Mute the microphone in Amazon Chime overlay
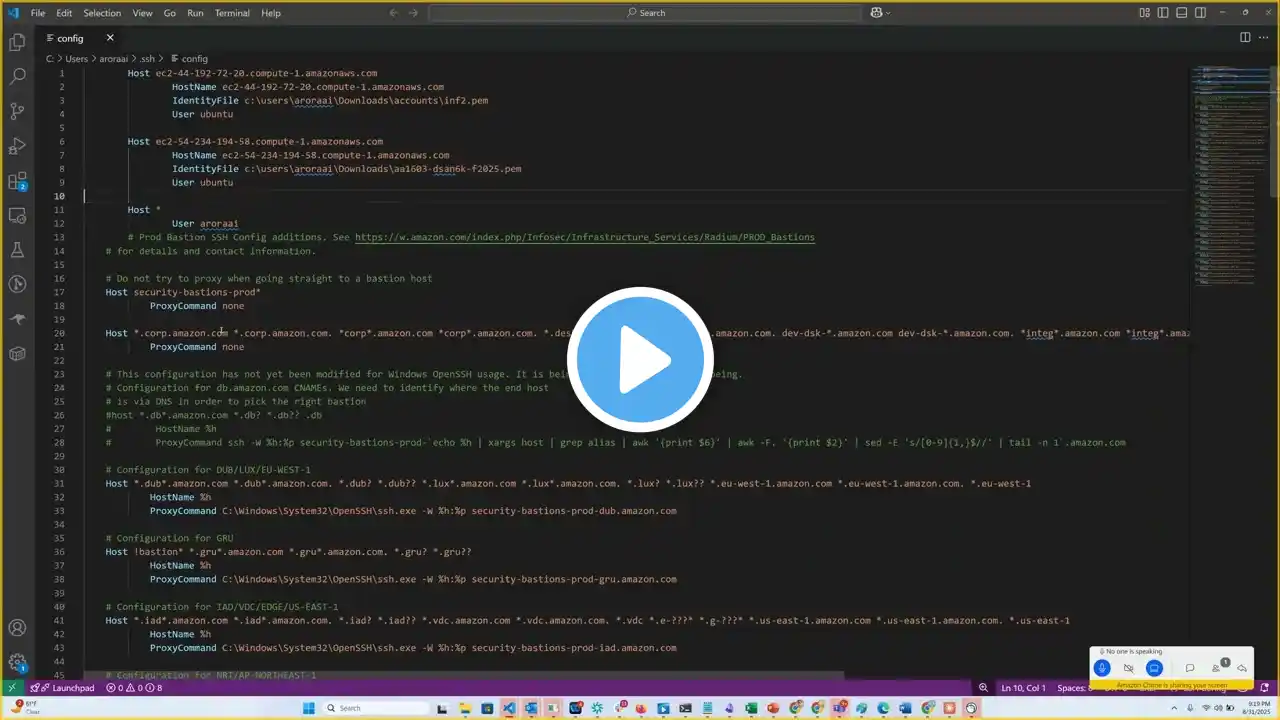This screenshot has width=1280, height=720. coord(1102,668)
